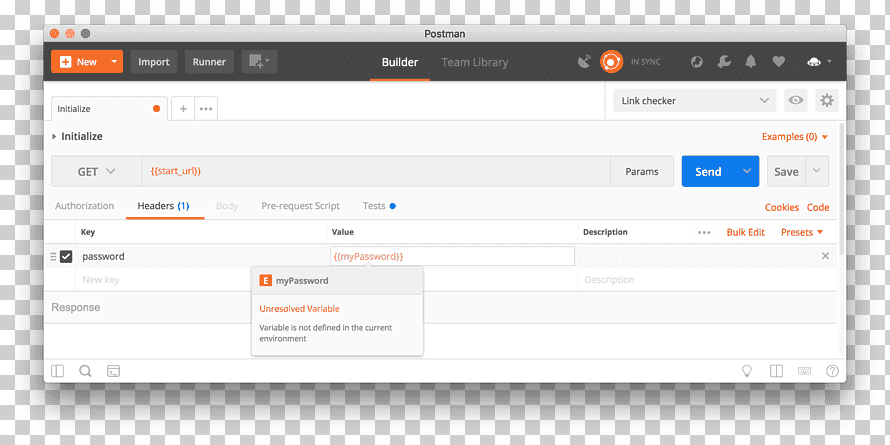
Task: Click the {{myPassword}} value field
Action: pos(452,257)
